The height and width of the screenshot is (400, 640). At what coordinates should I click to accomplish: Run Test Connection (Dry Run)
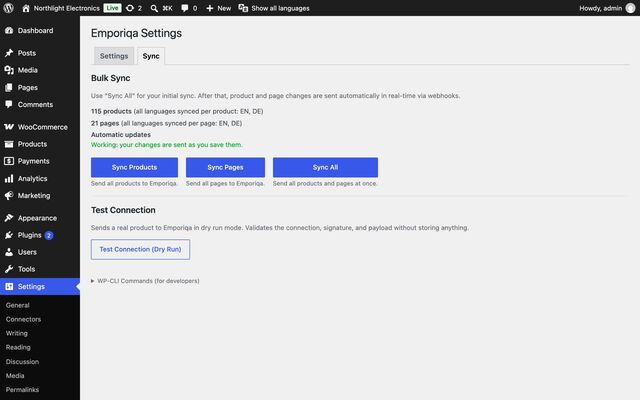click(x=140, y=249)
